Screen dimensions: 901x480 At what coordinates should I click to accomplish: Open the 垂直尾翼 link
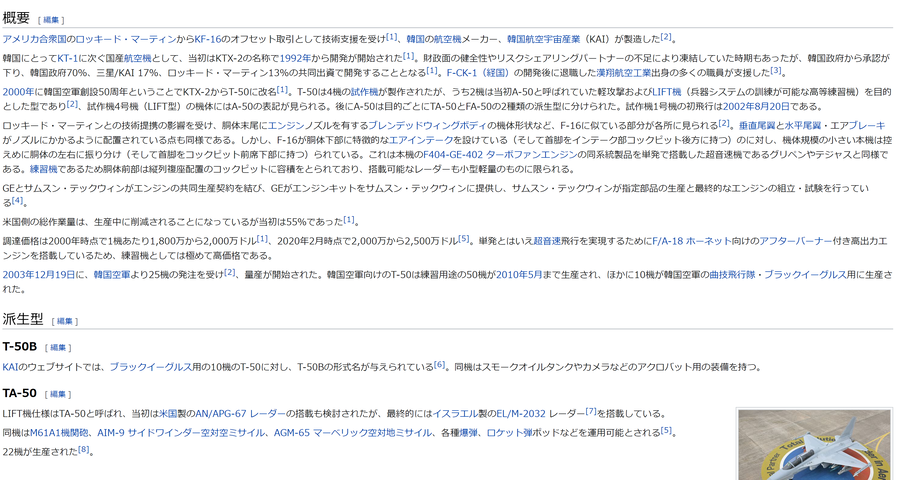pos(757,125)
